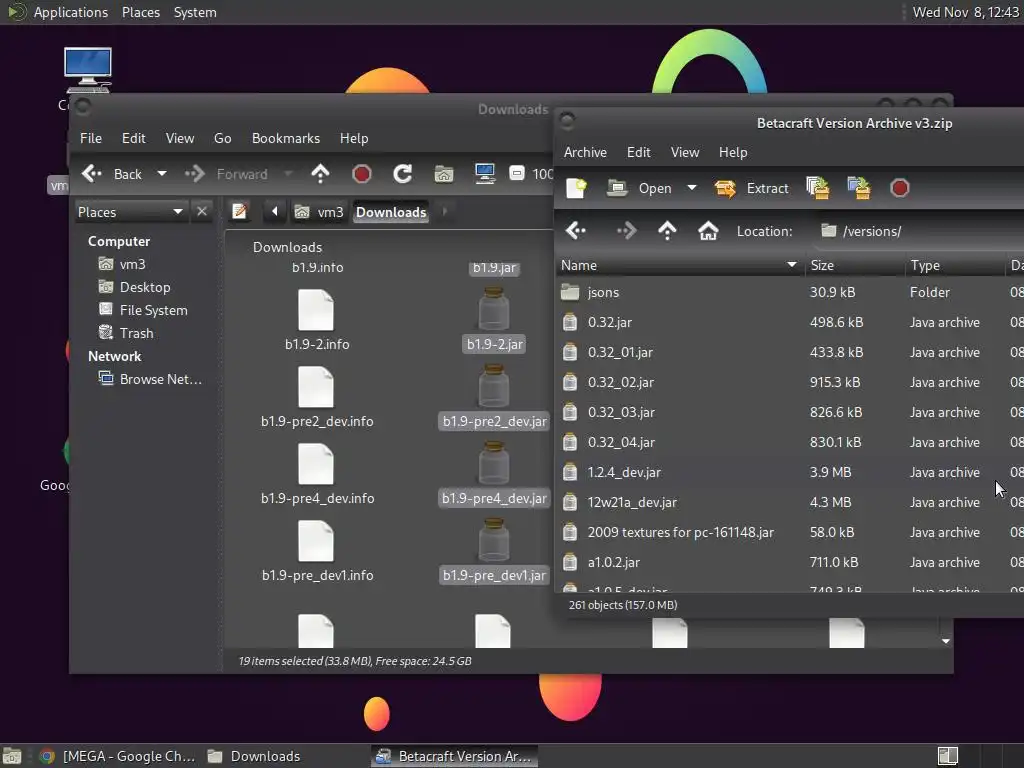The image size is (1024, 768).
Task: Sort archive list by Size column
Action: pyautogui.click(x=854, y=265)
